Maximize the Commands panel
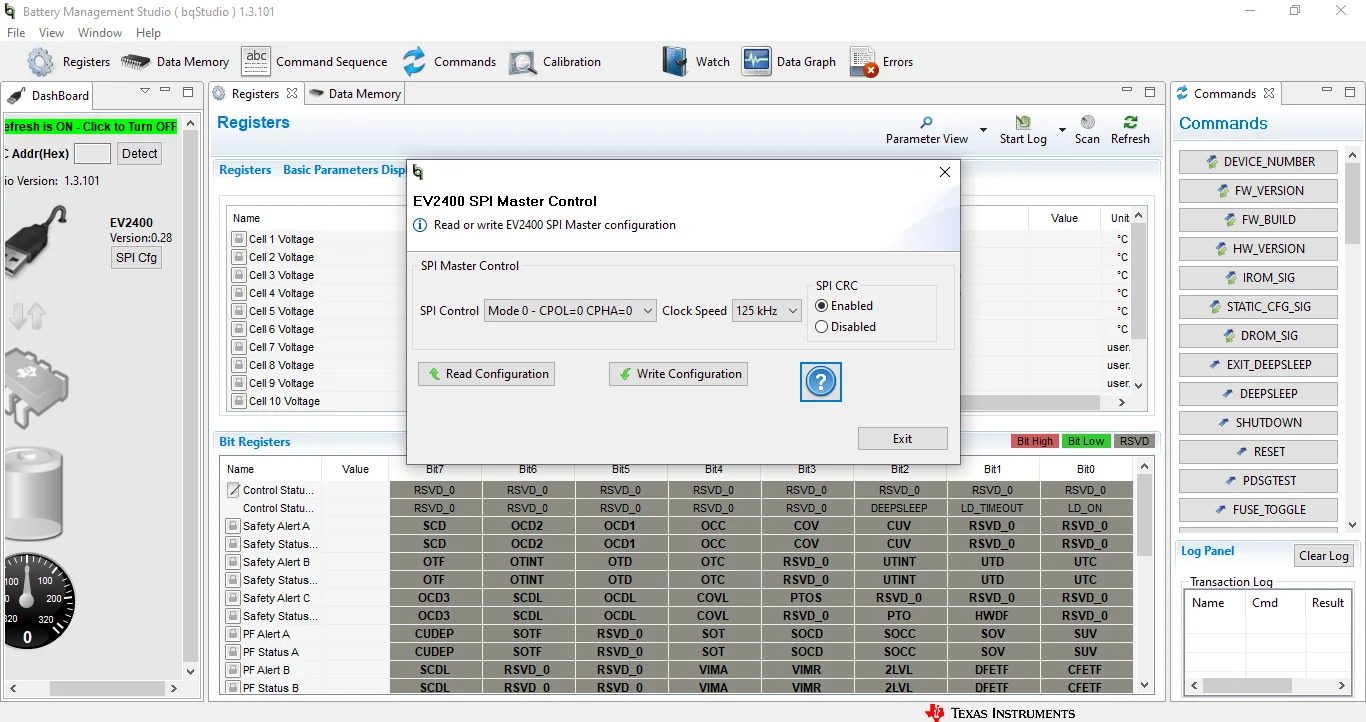This screenshot has width=1366, height=722. tap(1349, 91)
